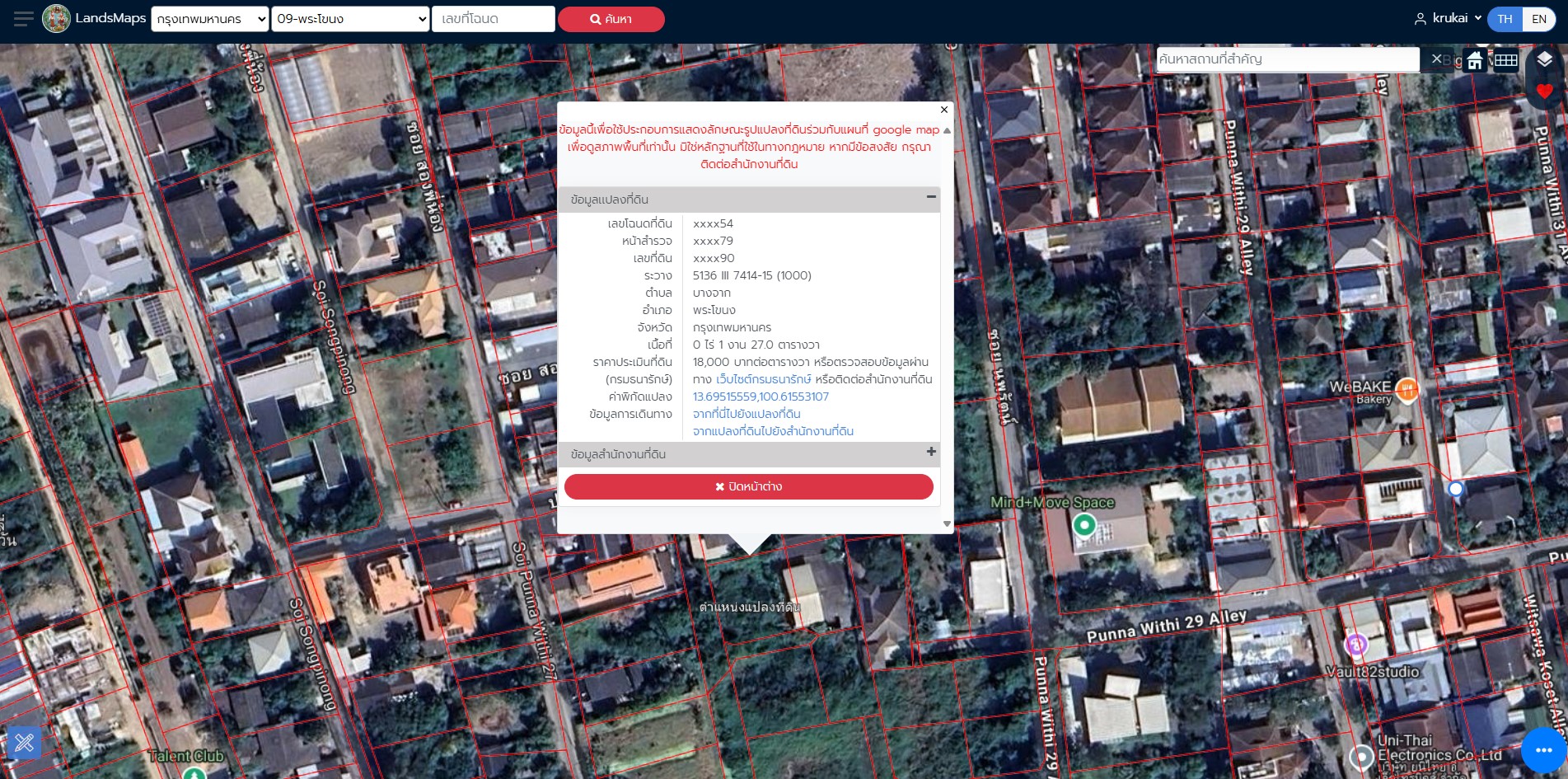Open the parcel coordinates link 13.69515559,100.61553107
The width and height of the screenshot is (1568, 779).
[761, 397]
